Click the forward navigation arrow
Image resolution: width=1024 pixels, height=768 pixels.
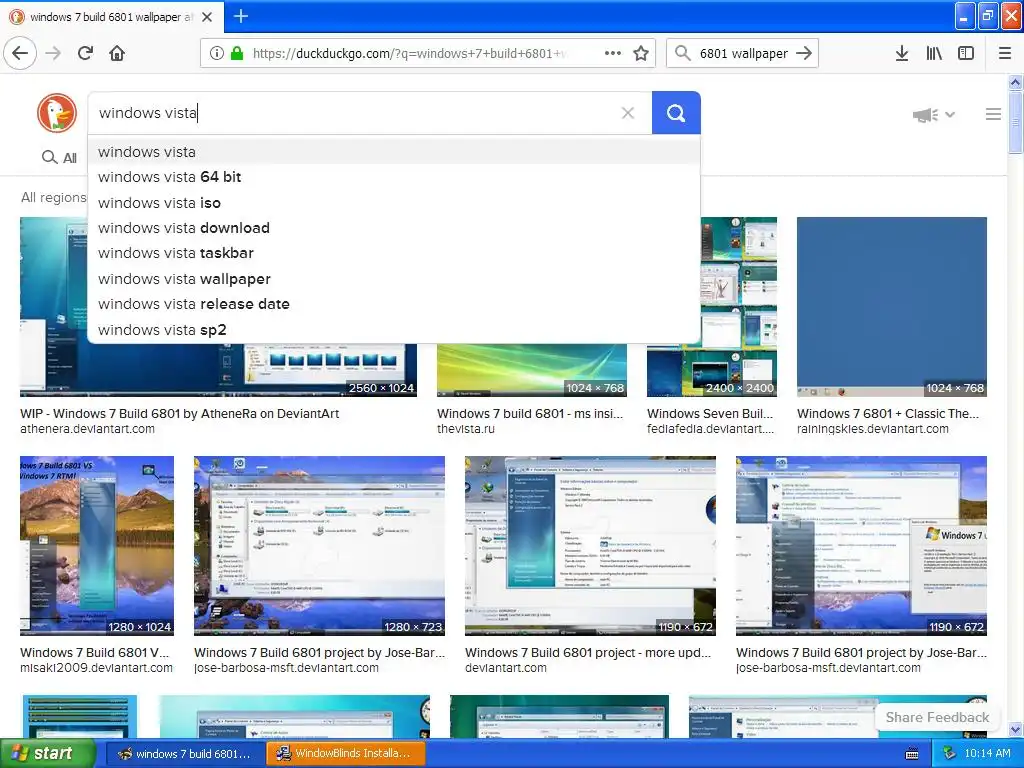coord(54,53)
